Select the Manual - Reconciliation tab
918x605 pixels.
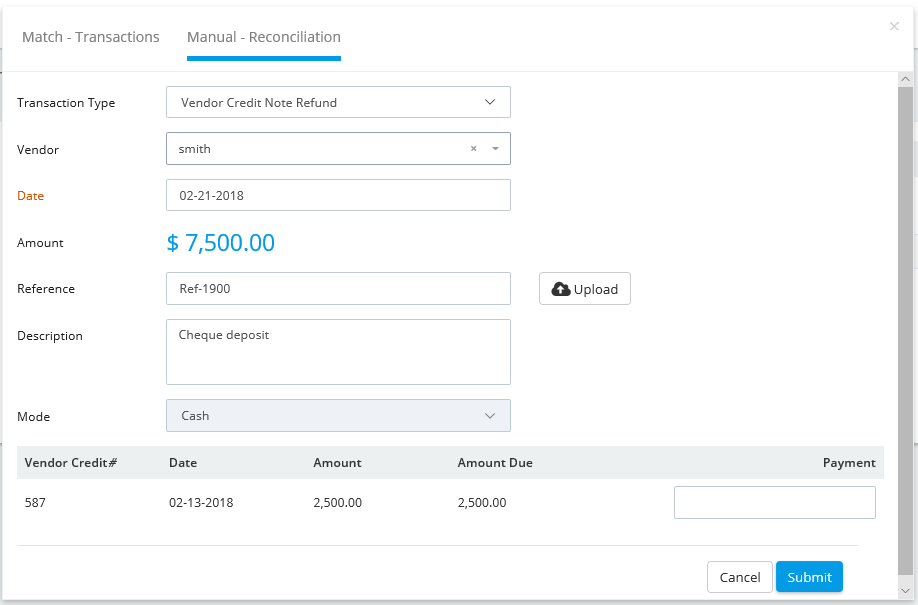(x=264, y=37)
